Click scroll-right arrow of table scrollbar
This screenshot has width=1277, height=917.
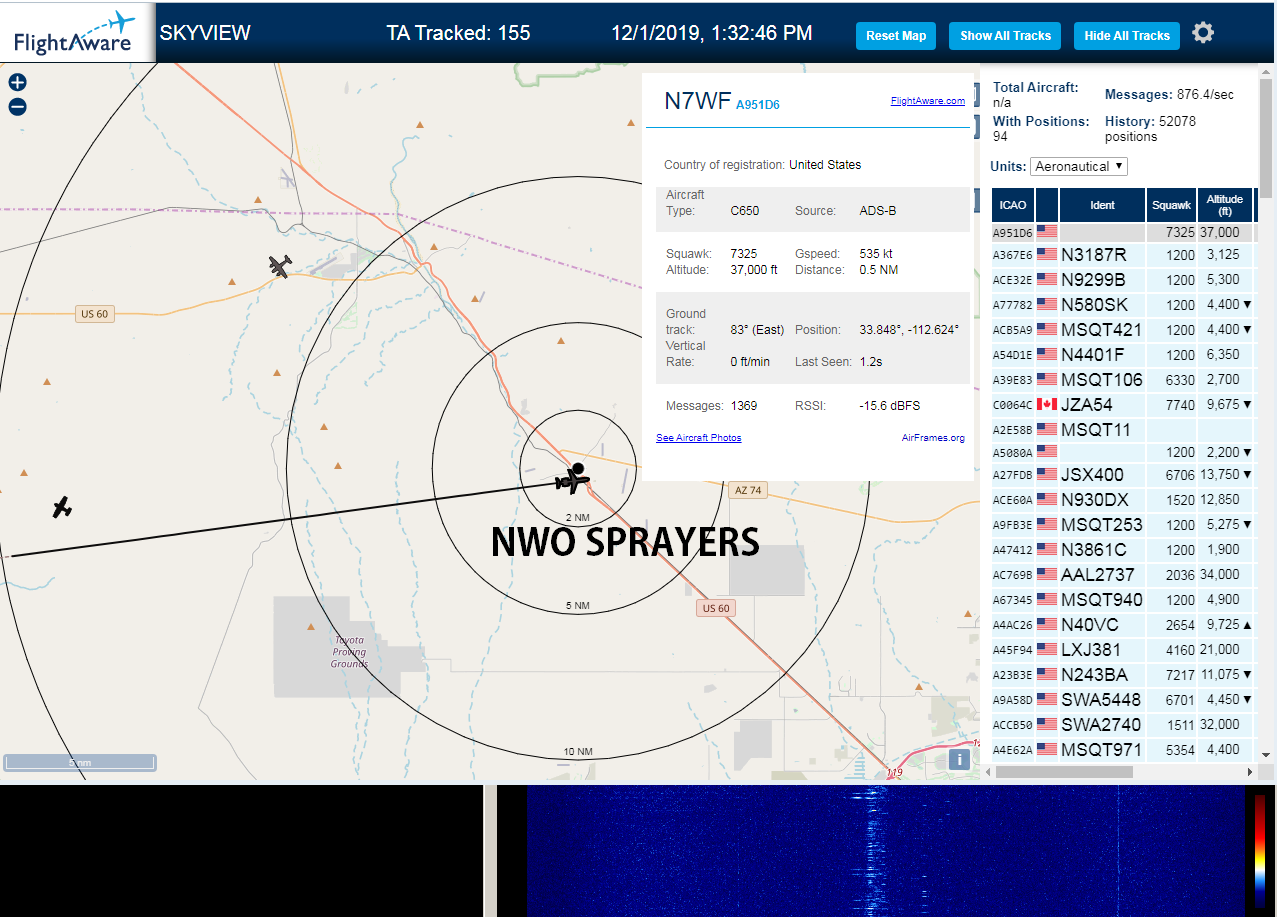(x=1249, y=772)
